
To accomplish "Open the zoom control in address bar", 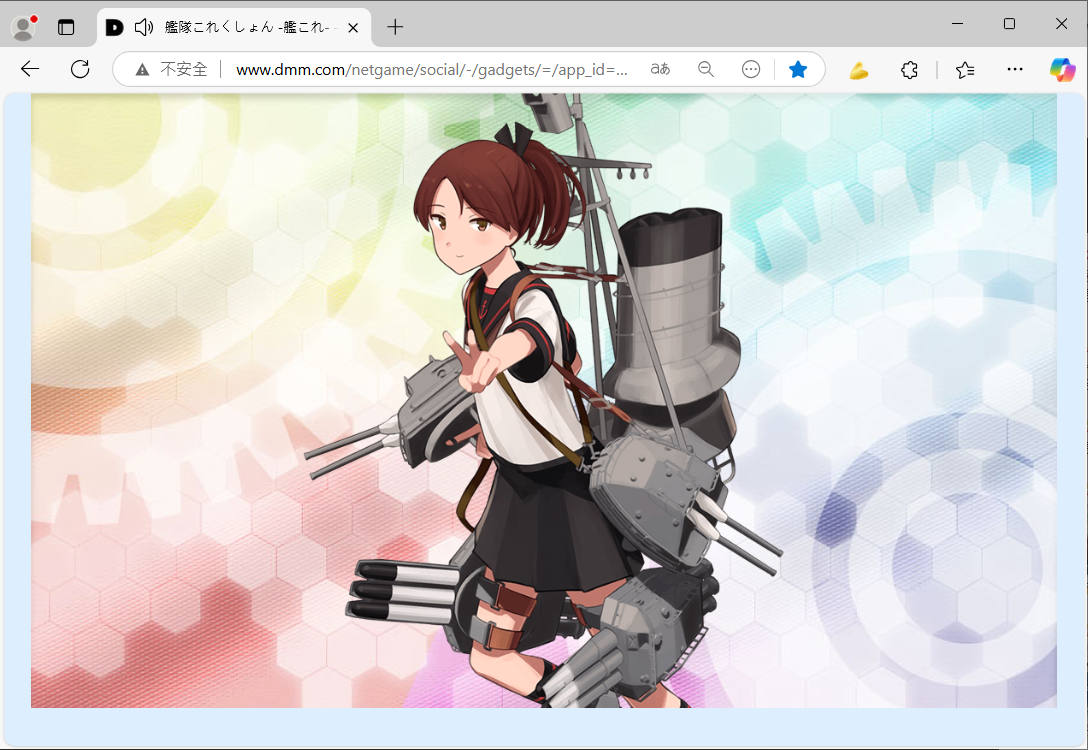I will click(706, 69).
